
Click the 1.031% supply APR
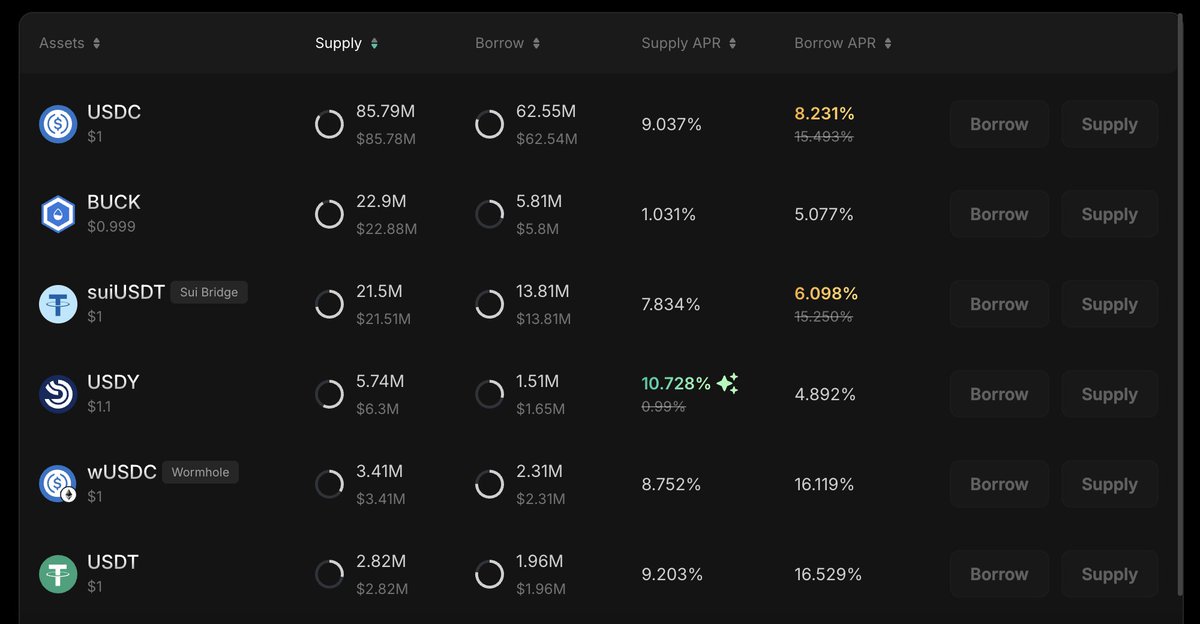point(668,214)
